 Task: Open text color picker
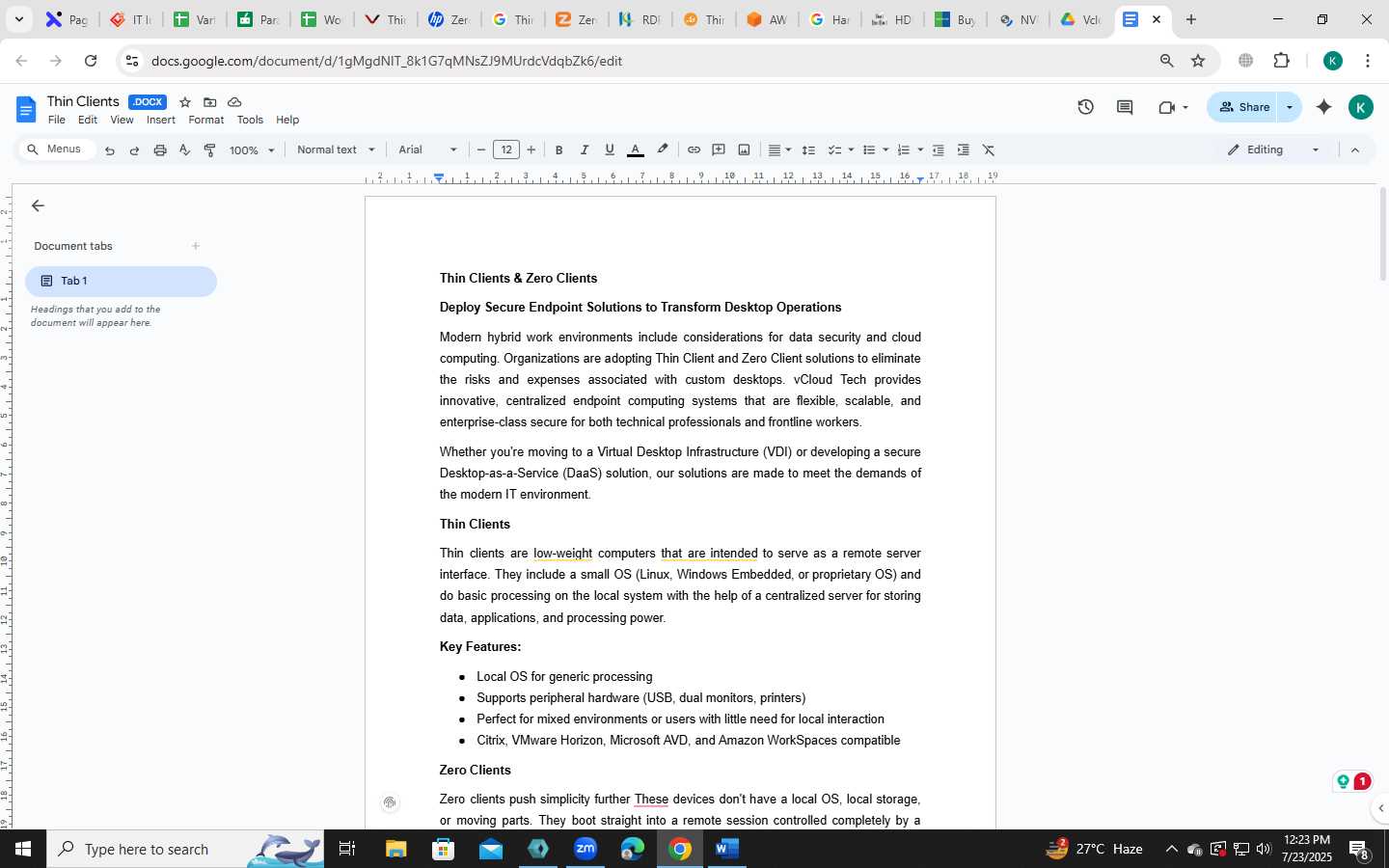635,149
